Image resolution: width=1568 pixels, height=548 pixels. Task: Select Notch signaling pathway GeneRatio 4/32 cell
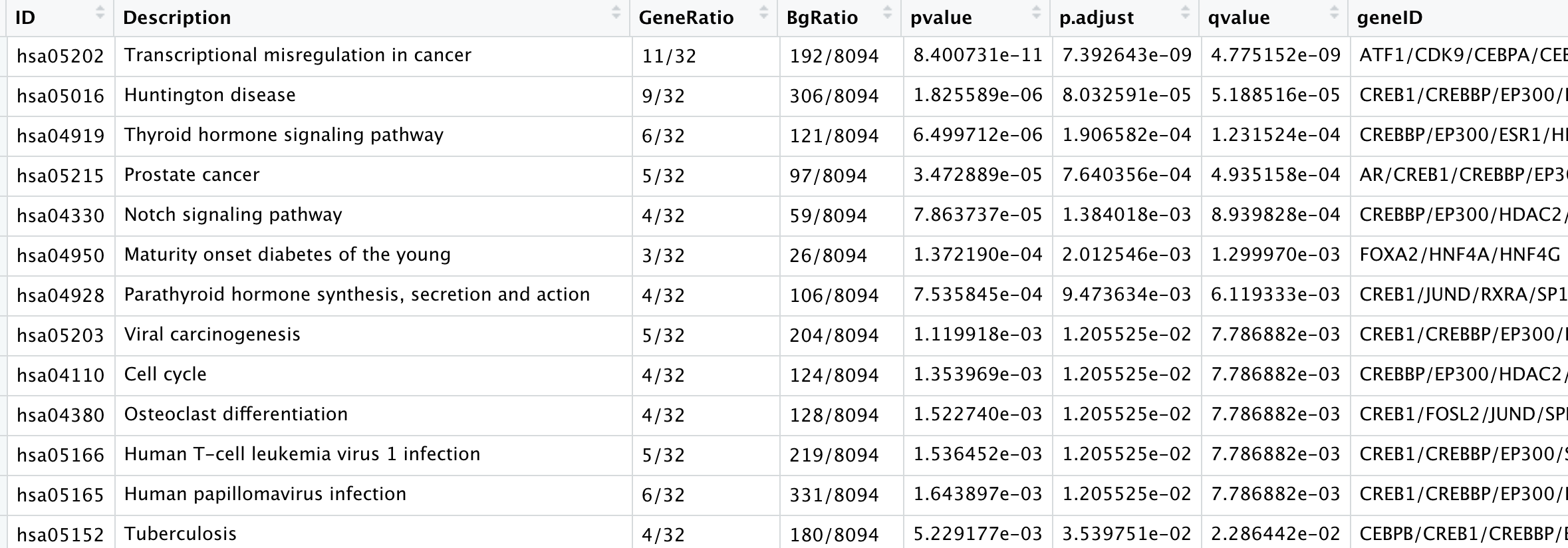pyautogui.click(x=706, y=215)
